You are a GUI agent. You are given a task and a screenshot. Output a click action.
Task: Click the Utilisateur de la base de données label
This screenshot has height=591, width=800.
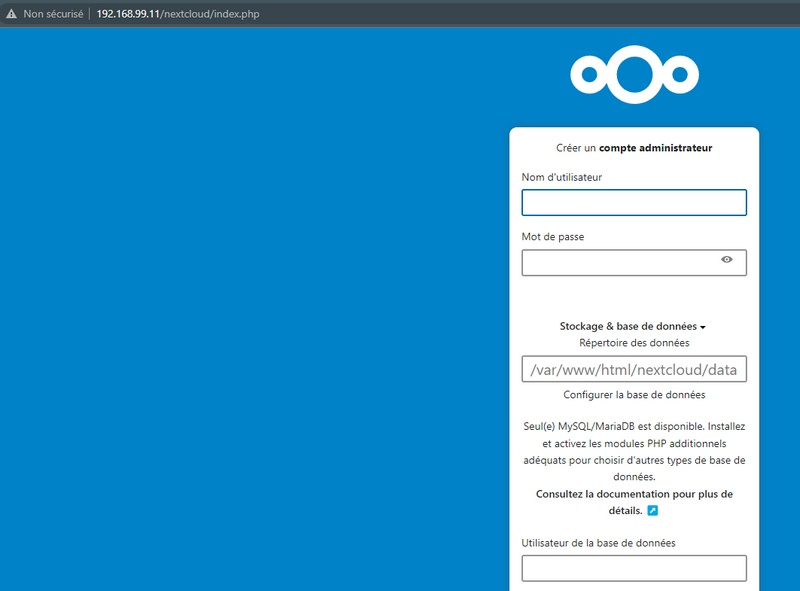coord(598,543)
